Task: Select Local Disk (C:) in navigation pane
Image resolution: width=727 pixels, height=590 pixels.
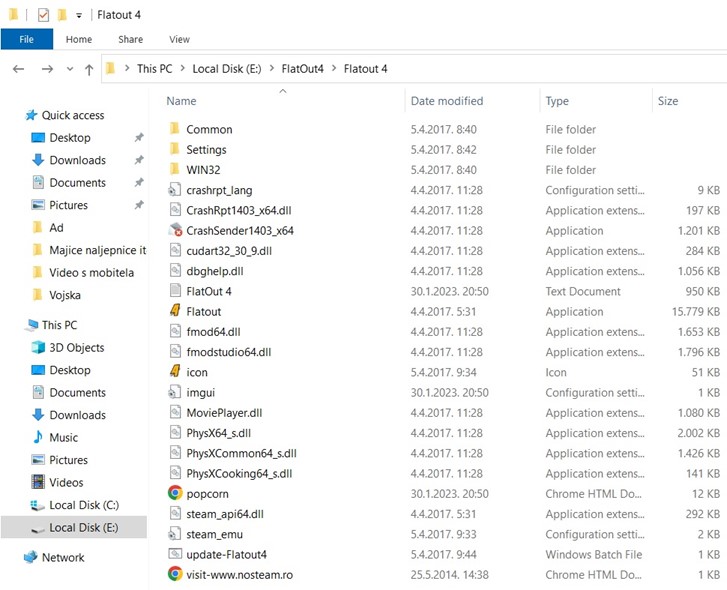Action: (x=84, y=505)
